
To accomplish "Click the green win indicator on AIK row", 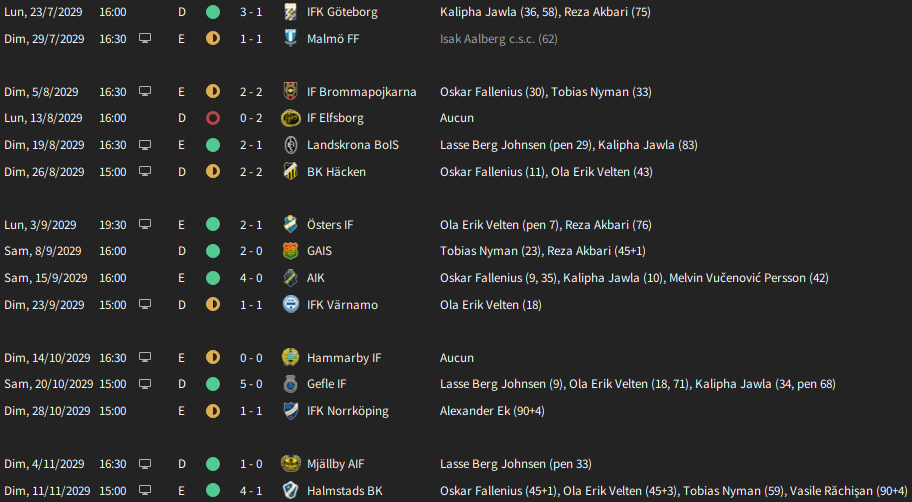I will (213, 278).
